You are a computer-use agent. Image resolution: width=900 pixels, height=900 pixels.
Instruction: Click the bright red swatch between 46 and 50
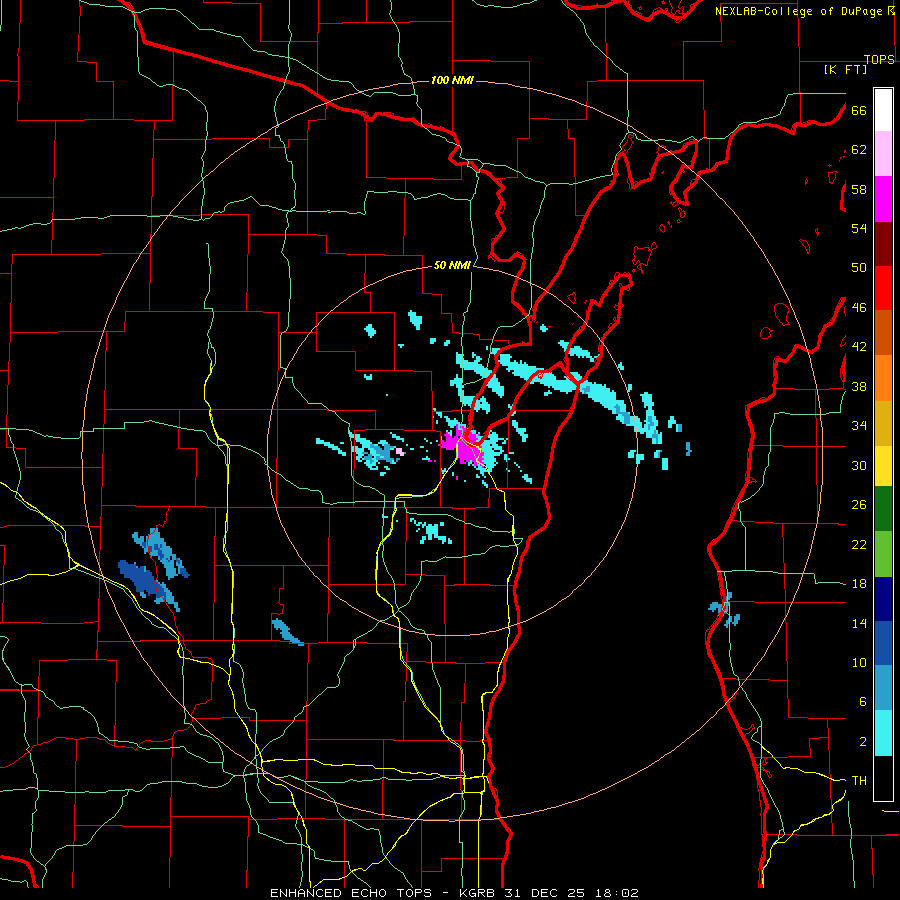883,288
